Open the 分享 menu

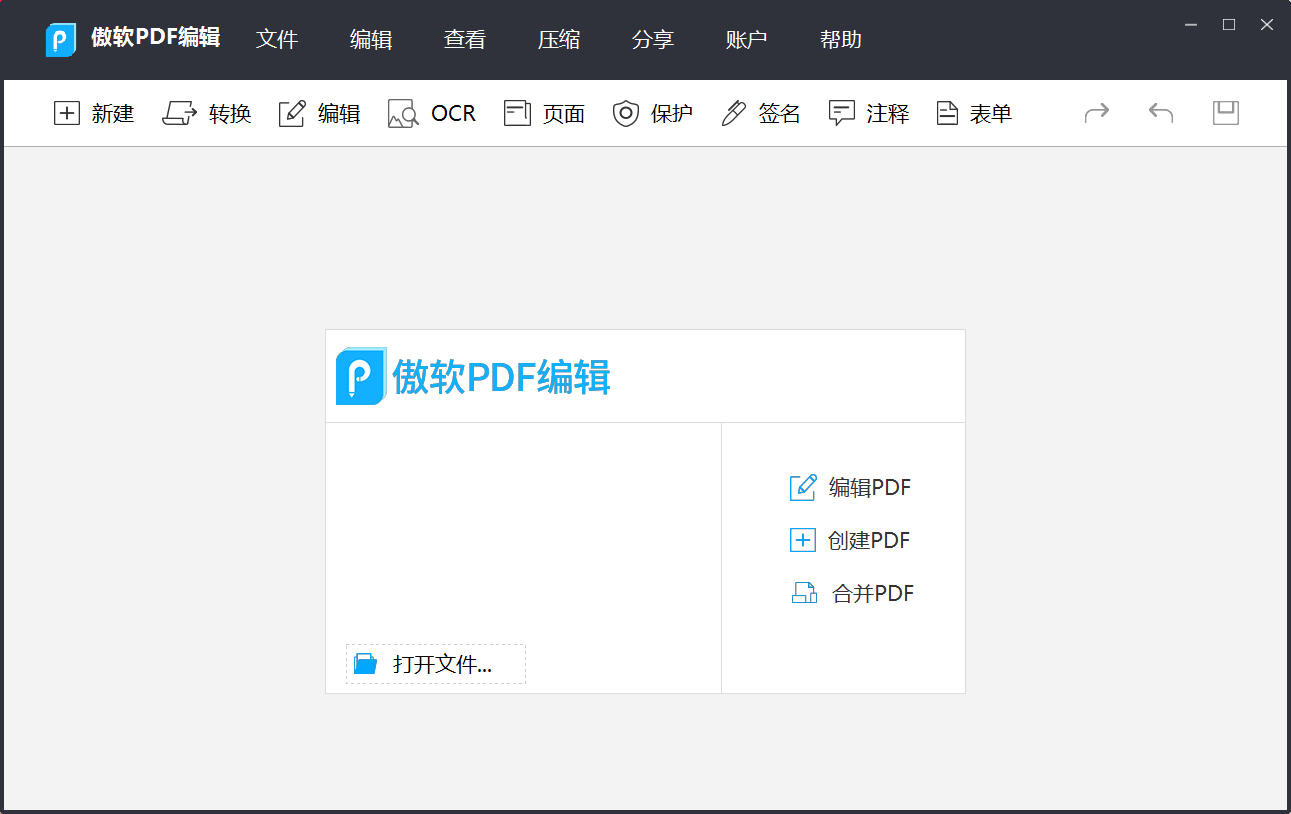[653, 40]
